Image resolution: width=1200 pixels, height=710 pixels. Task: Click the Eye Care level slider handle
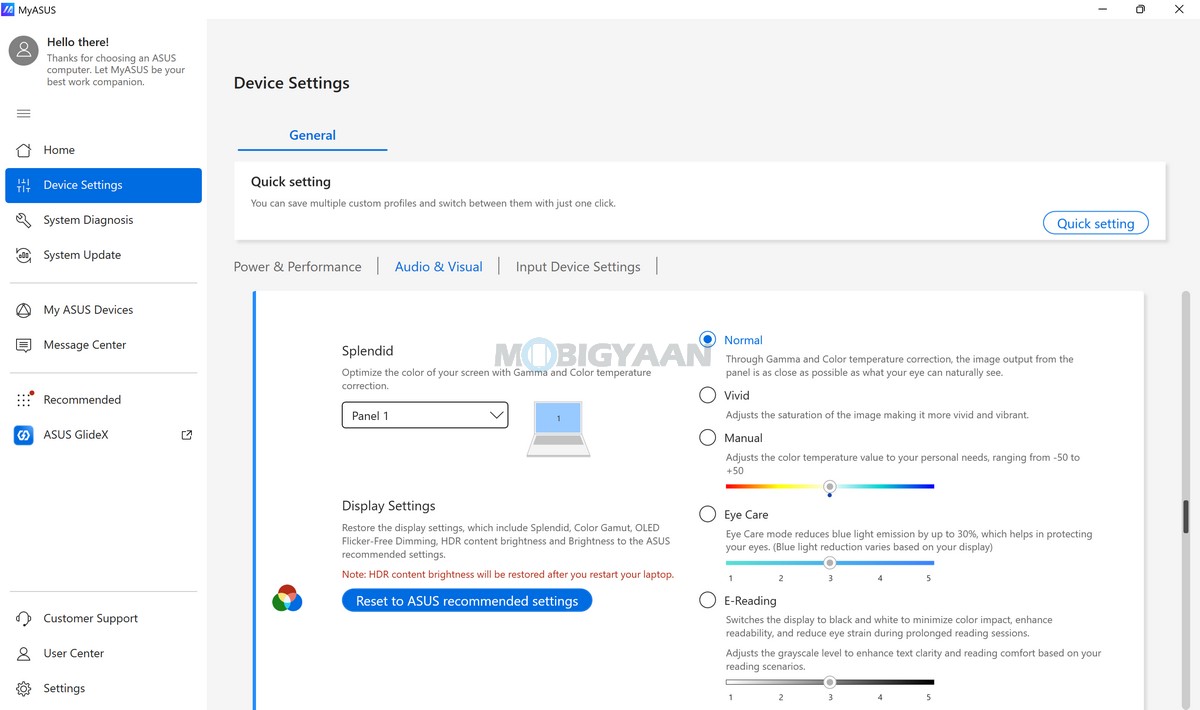click(x=830, y=563)
